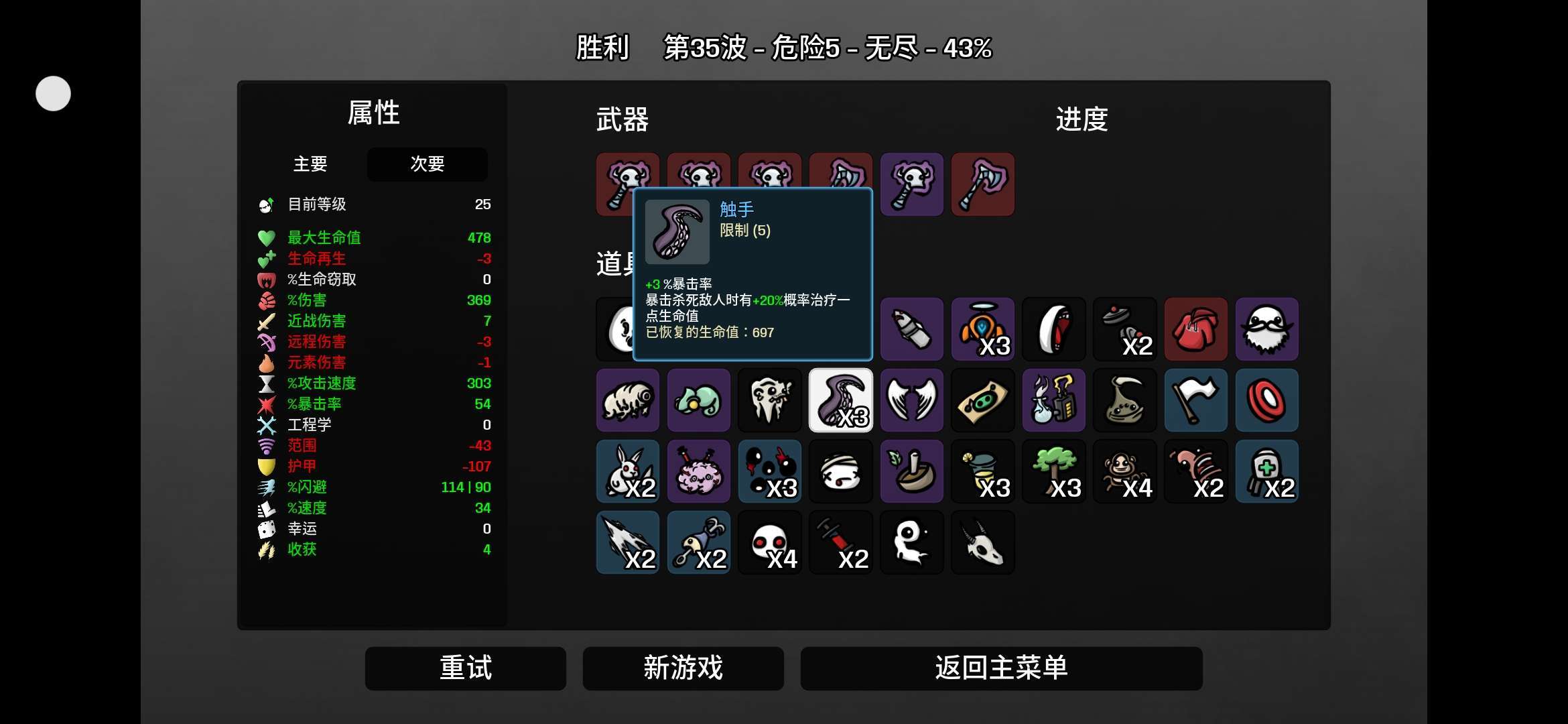Screen dimensions: 1568x724
Task: Switch to the 主要 stats tab
Action: tap(310, 164)
